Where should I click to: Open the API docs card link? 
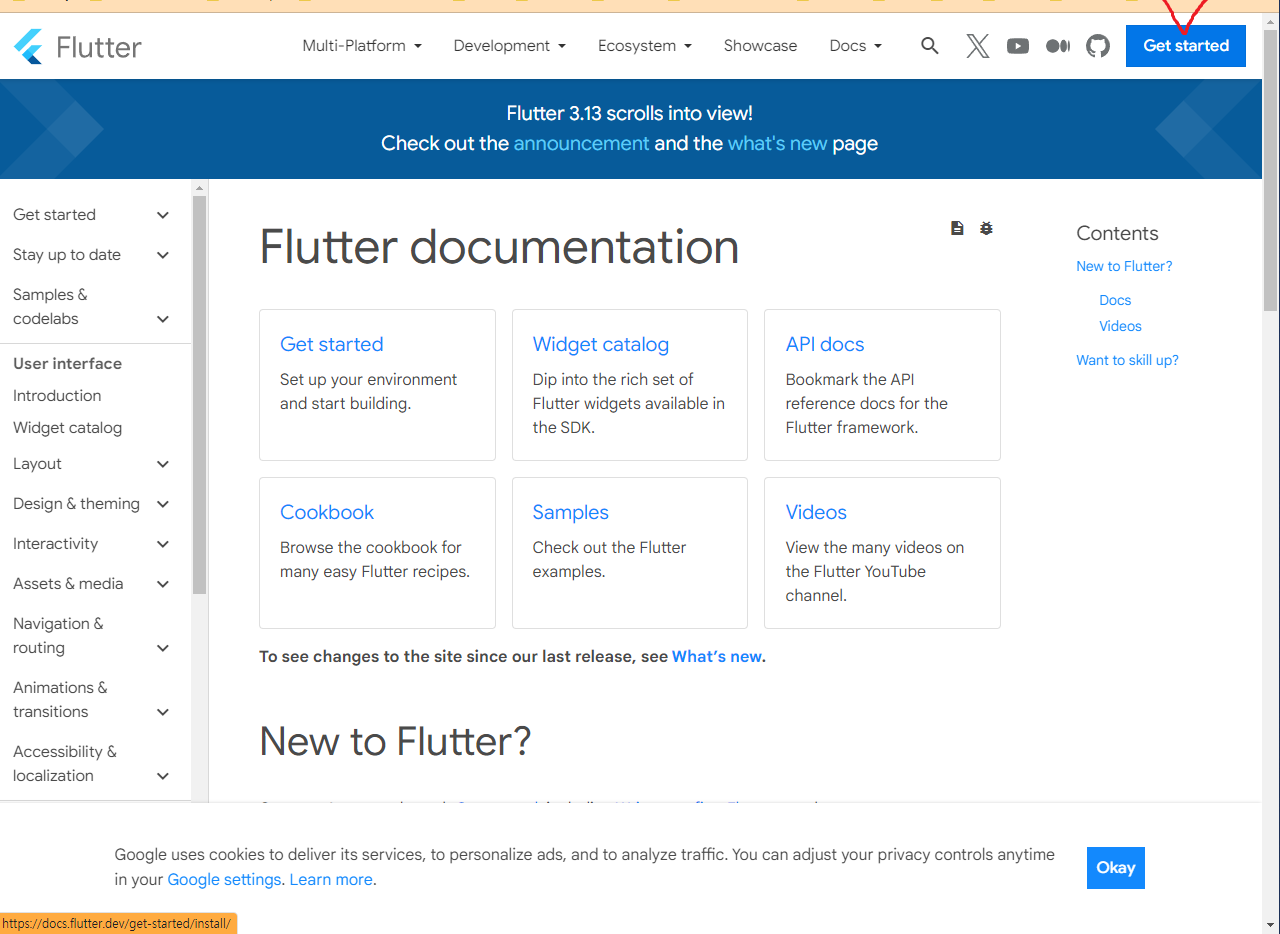tap(825, 344)
